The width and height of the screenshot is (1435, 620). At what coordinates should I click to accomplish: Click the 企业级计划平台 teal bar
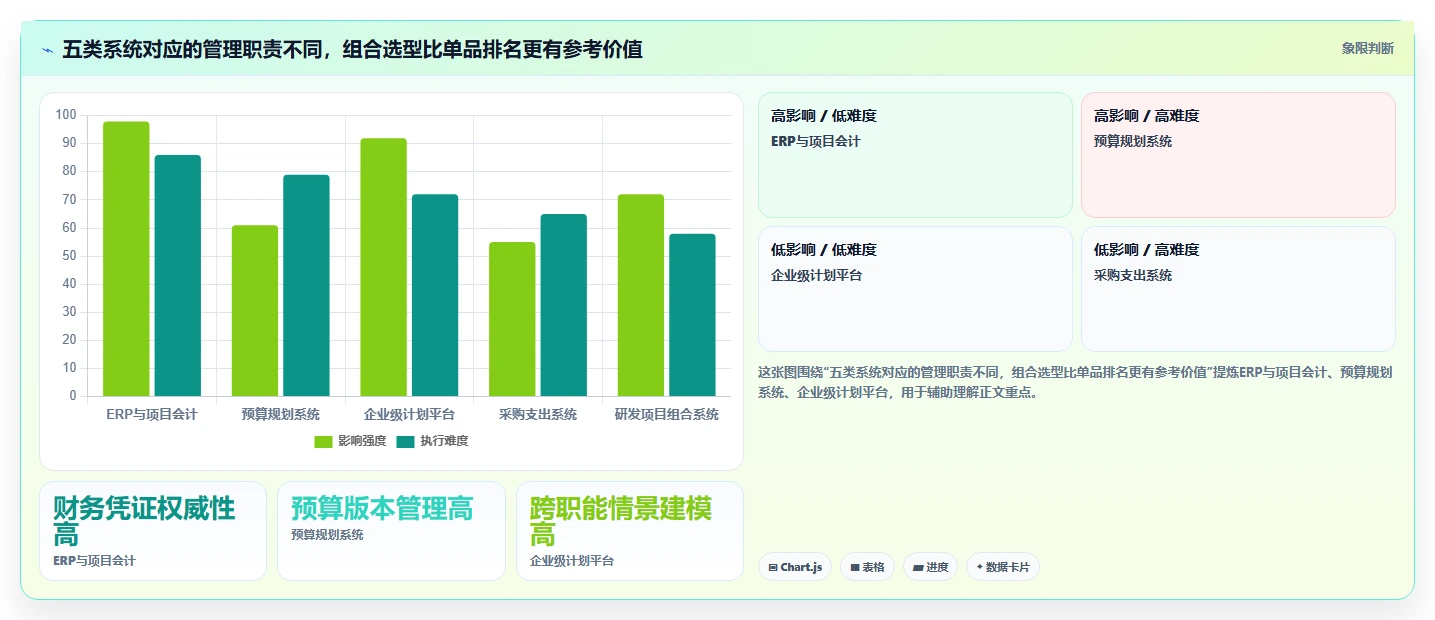pos(435,296)
